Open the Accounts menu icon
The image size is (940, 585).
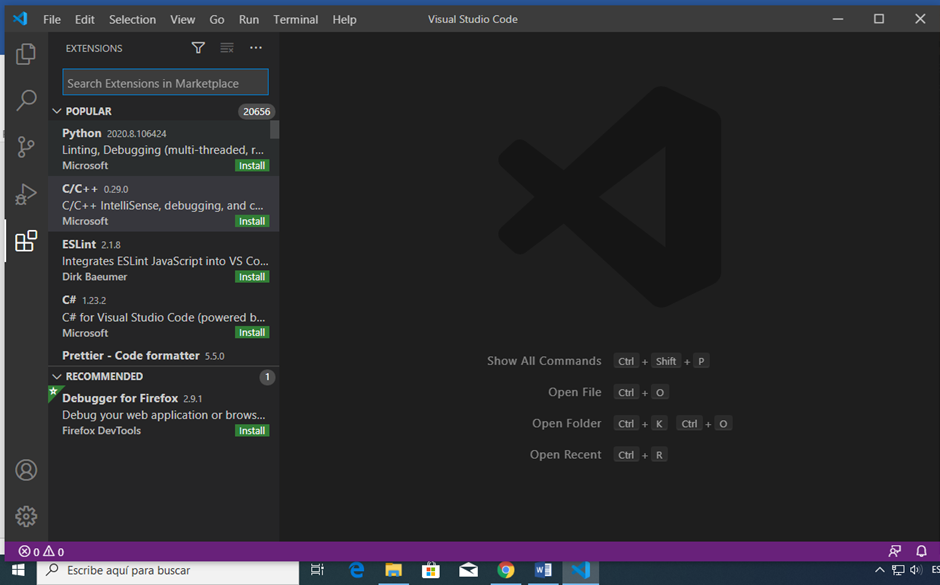[26, 470]
